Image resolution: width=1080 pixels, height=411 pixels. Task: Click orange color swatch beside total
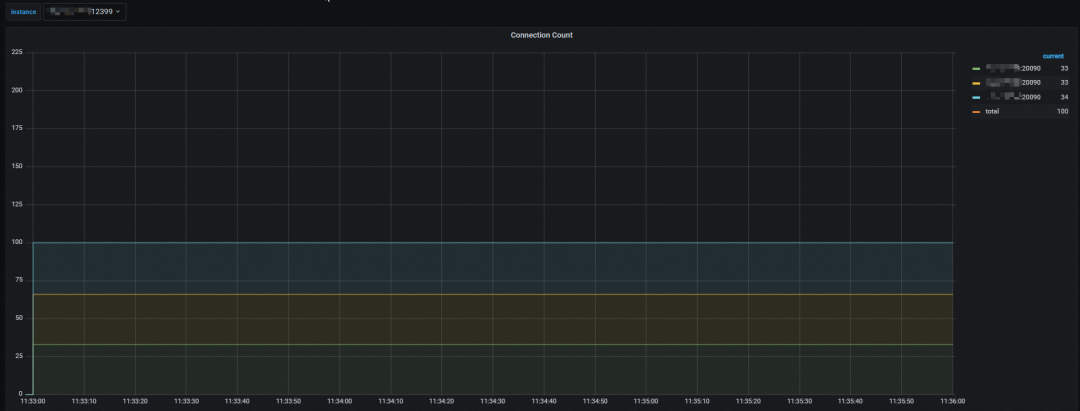pyautogui.click(x=976, y=112)
